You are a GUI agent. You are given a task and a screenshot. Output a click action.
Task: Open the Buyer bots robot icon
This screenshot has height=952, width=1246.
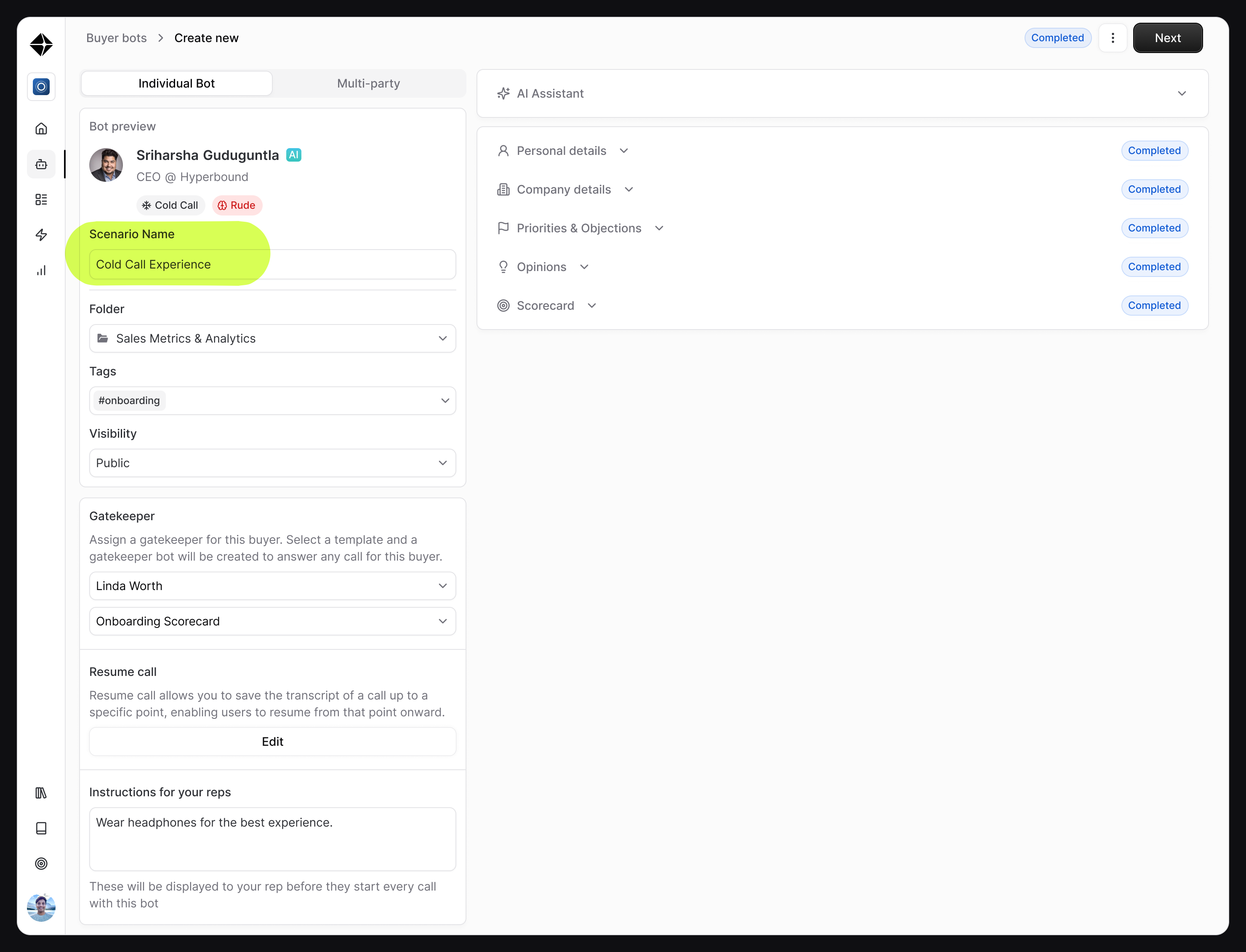[x=41, y=164]
